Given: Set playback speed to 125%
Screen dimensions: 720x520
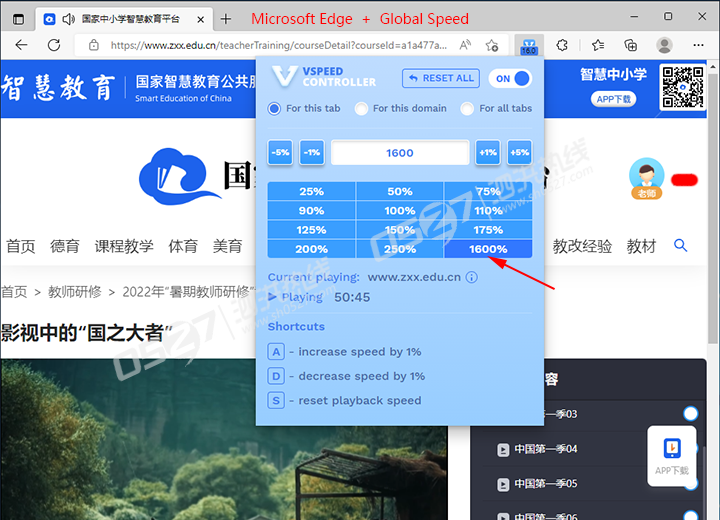Looking at the screenshot, I should coord(311,230).
